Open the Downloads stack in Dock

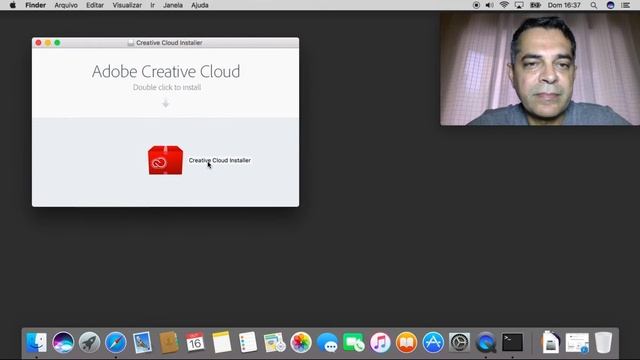click(x=577, y=342)
